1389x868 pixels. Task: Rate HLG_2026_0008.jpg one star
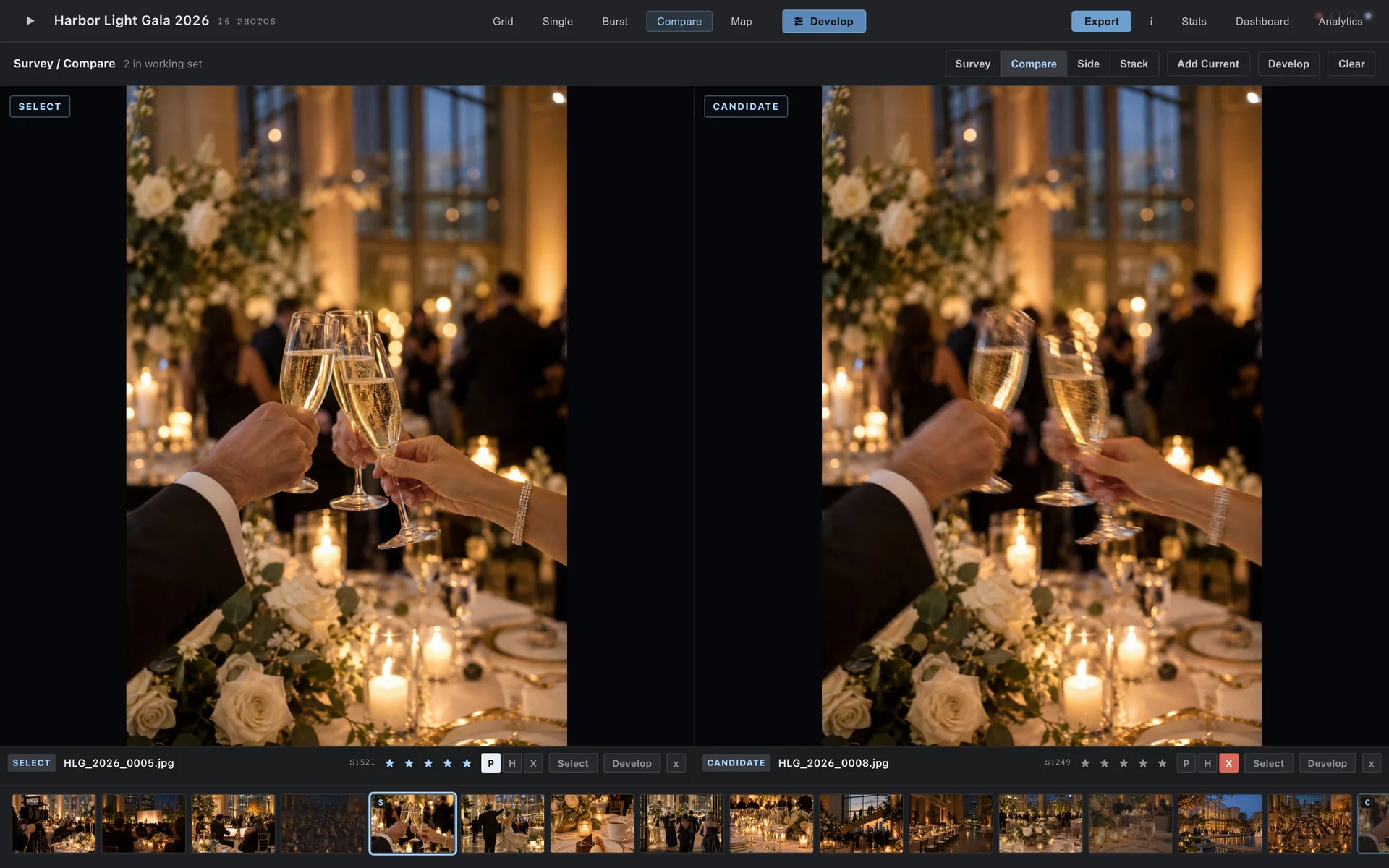[x=1085, y=763]
